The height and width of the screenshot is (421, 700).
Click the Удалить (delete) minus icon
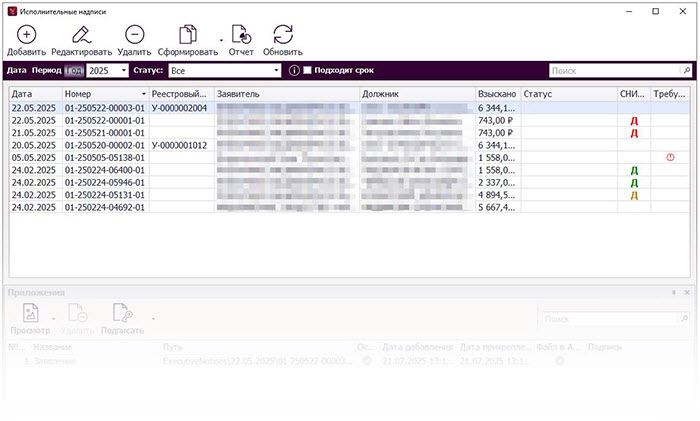pyautogui.click(x=134, y=36)
